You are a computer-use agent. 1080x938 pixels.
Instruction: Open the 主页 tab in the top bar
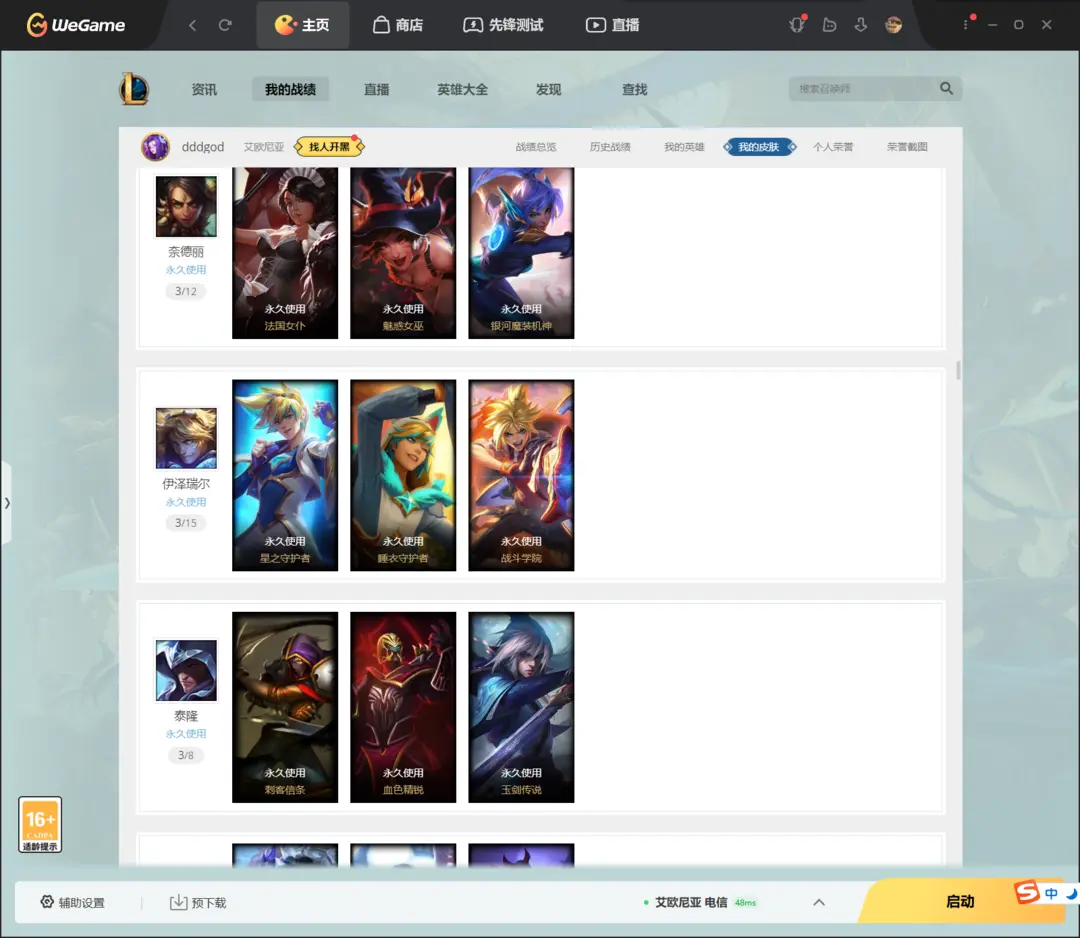[x=302, y=25]
